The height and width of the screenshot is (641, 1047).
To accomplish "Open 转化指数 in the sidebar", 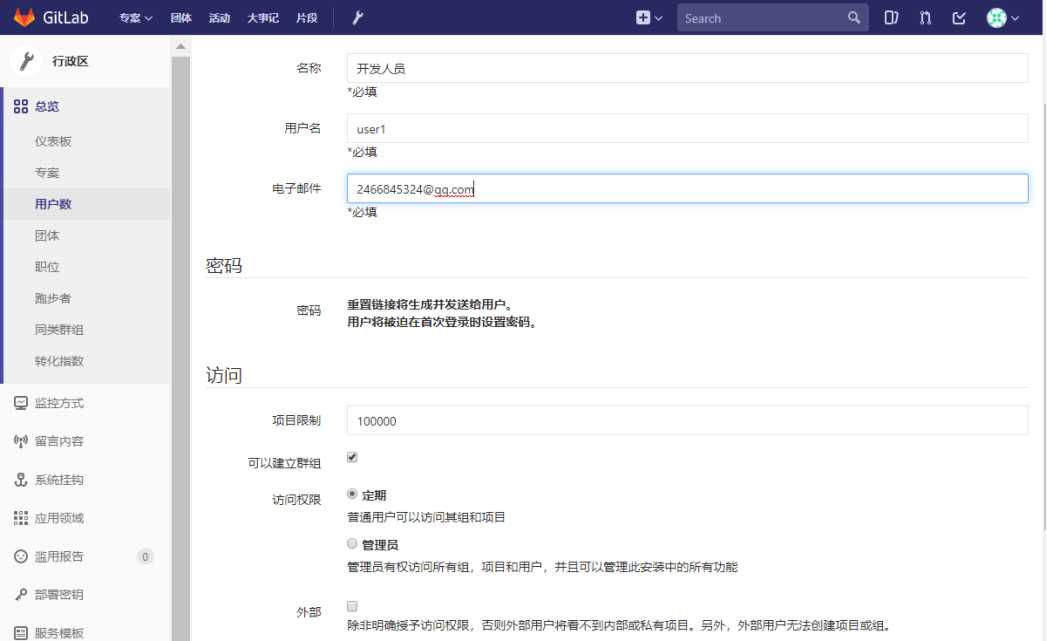I will tap(59, 361).
